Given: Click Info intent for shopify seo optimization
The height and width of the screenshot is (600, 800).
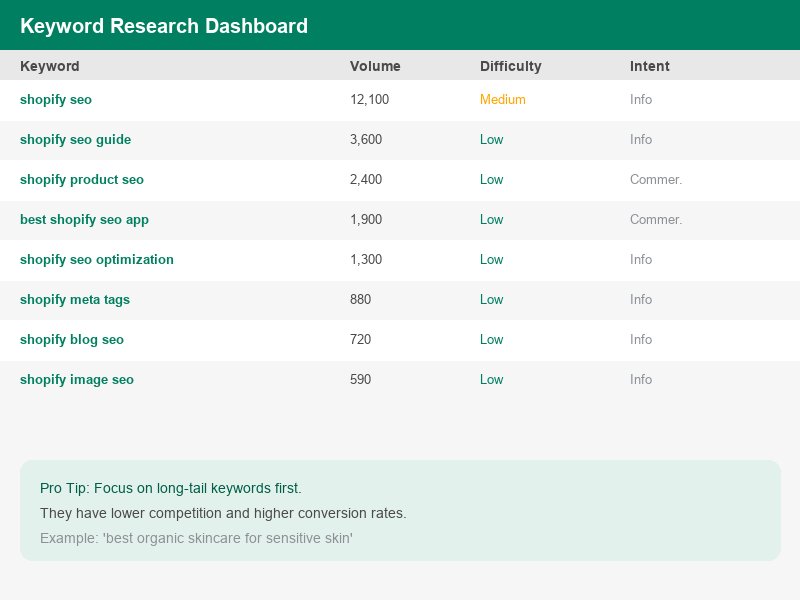Looking at the screenshot, I should [x=641, y=260].
